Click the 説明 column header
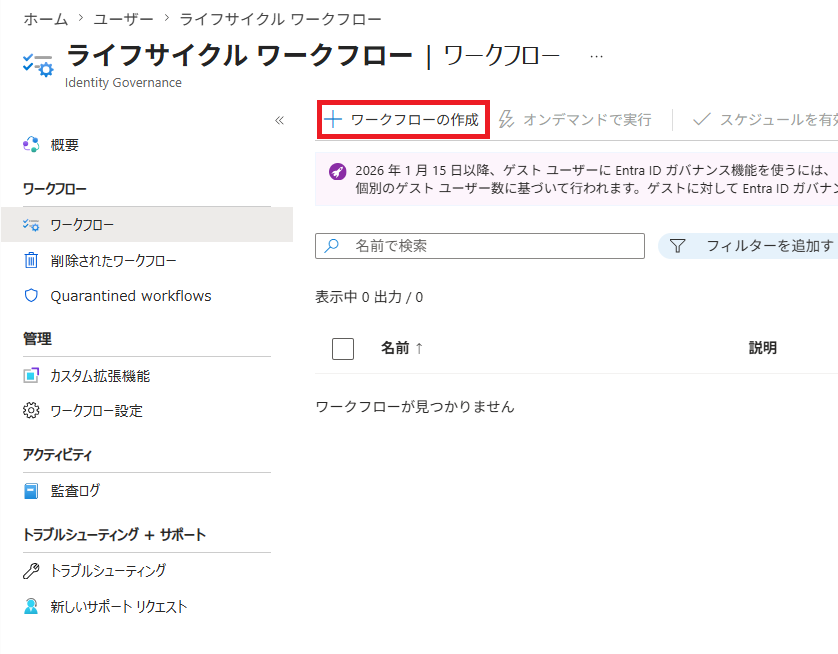Viewport: 838px width, 654px height. [x=763, y=348]
